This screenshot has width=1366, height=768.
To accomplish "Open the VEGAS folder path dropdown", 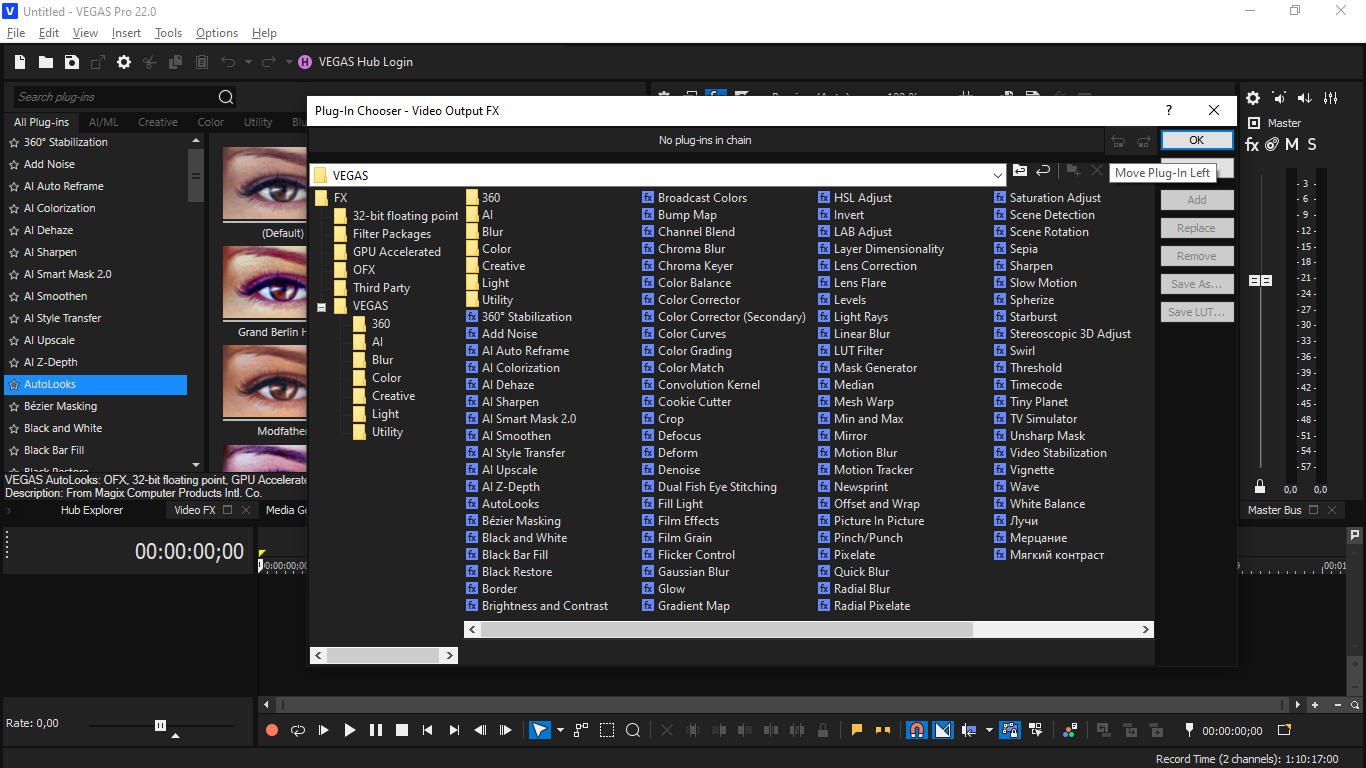I will point(997,175).
